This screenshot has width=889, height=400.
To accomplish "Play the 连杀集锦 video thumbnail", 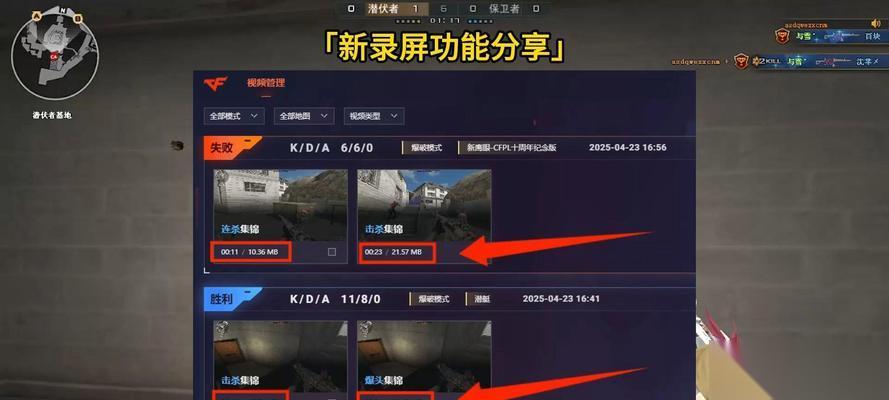I will click(x=280, y=205).
